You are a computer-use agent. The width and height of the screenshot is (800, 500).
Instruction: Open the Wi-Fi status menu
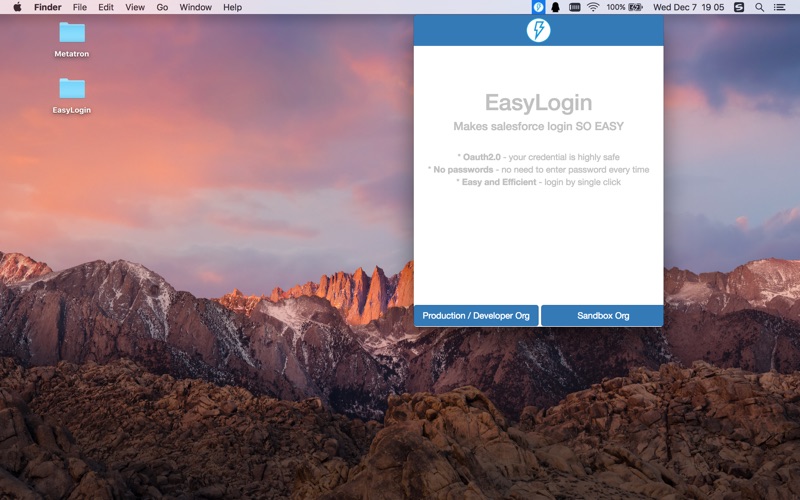[x=593, y=7]
